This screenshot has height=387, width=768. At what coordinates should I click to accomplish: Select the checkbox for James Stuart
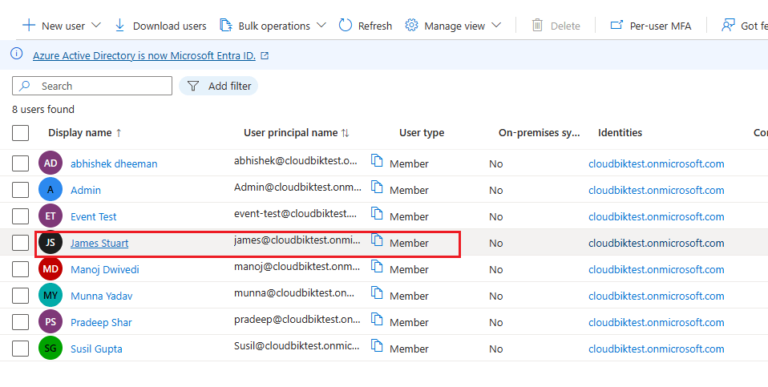21,242
